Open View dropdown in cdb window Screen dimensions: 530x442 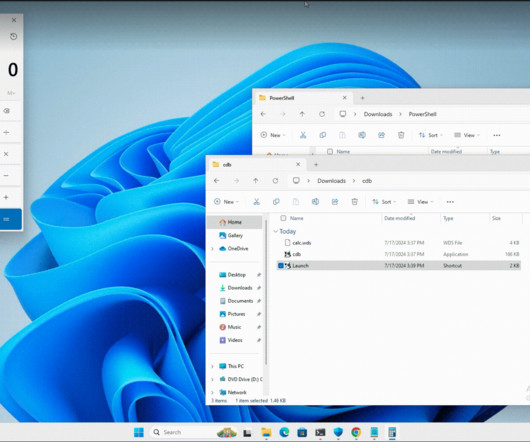click(x=420, y=202)
